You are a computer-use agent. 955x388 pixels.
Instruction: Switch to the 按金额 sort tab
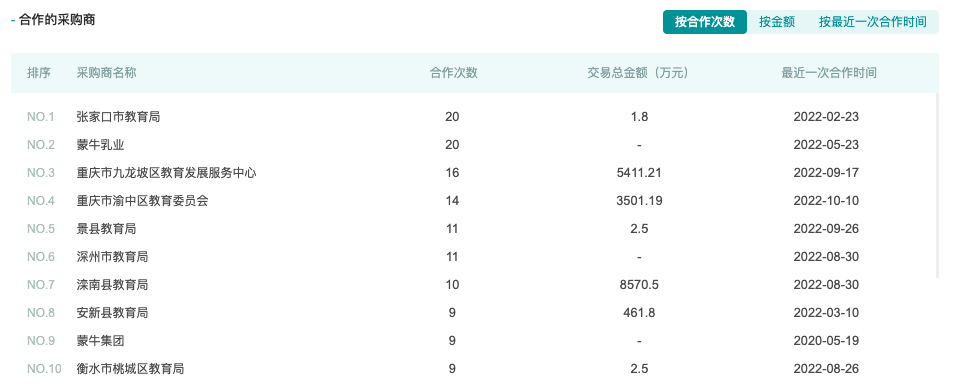[x=777, y=22]
